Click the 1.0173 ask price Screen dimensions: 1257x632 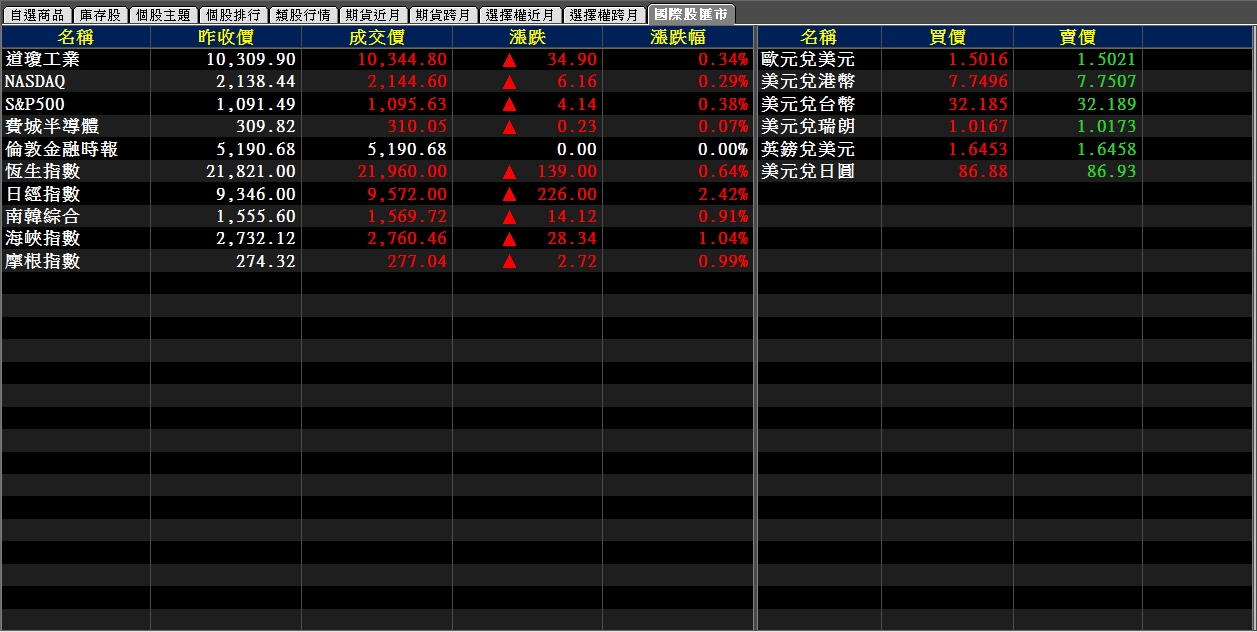[x=1107, y=127]
